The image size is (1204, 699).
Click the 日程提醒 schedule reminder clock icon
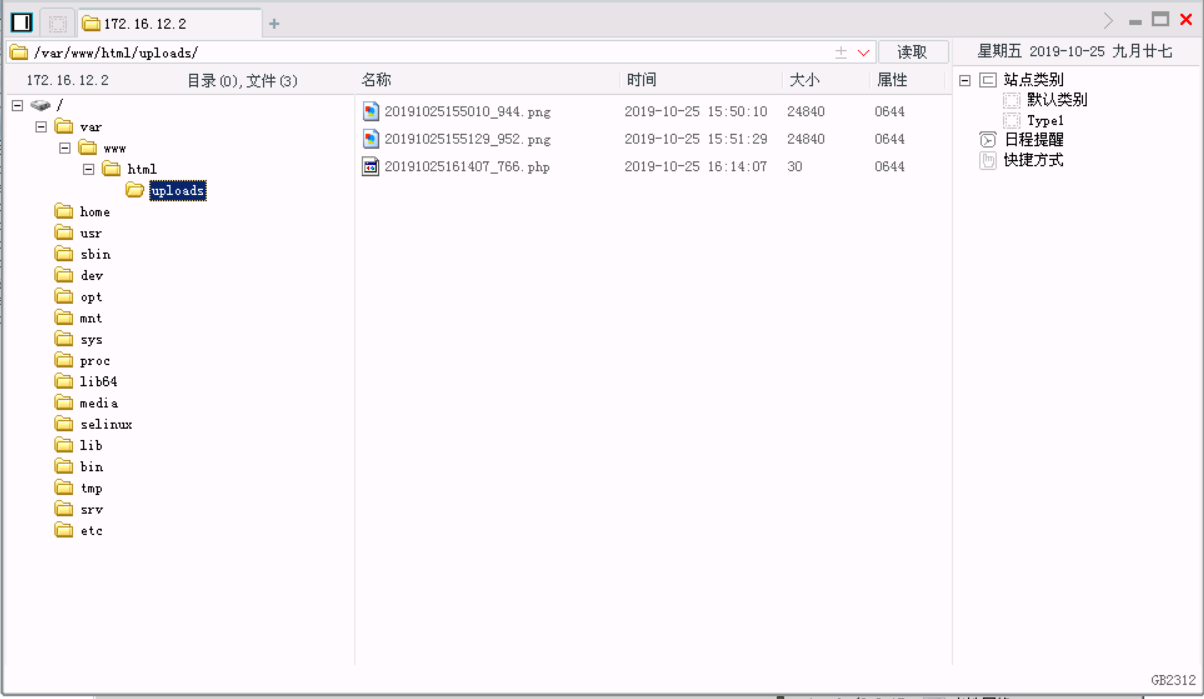click(986, 140)
